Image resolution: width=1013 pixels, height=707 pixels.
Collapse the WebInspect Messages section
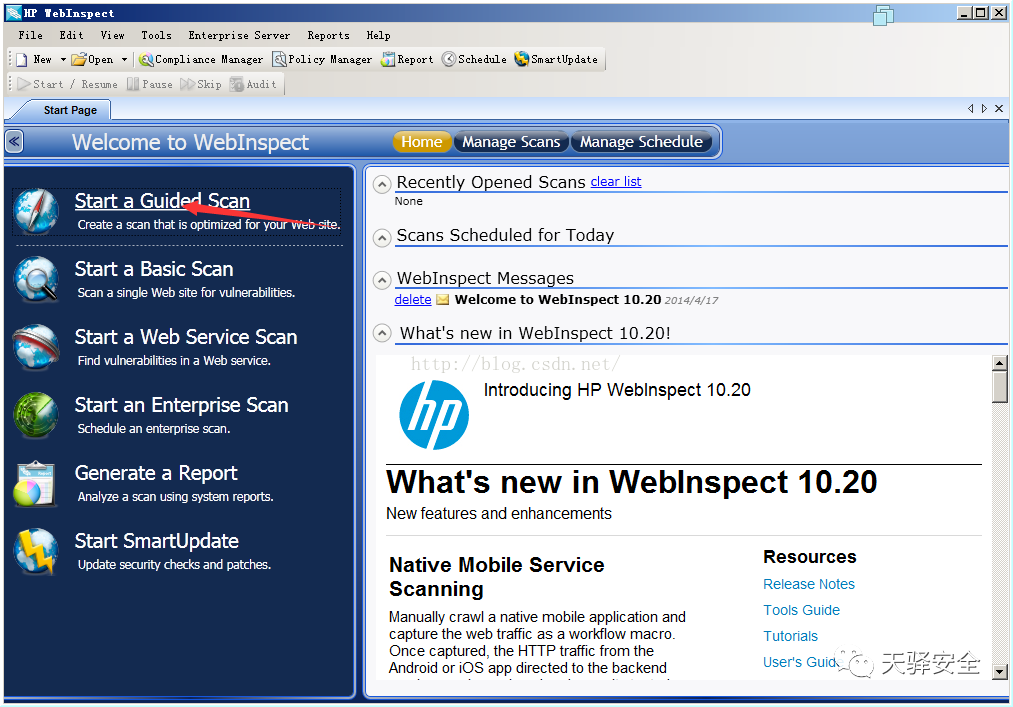[382, 280]
